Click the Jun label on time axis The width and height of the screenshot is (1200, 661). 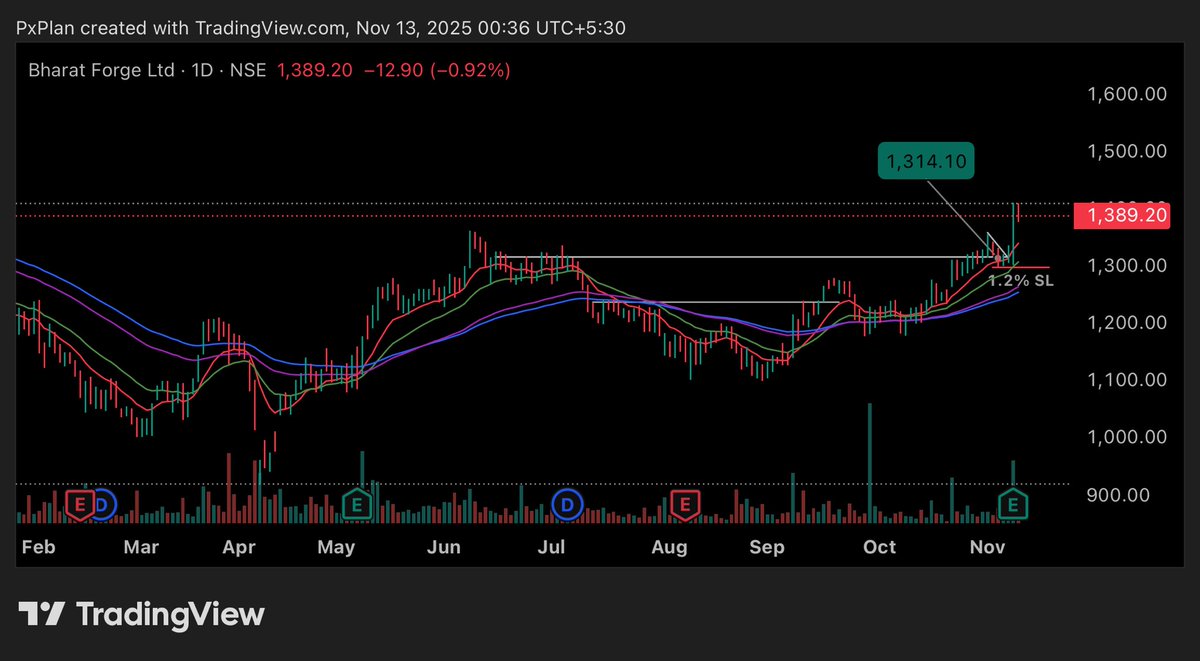coord(442,547)
